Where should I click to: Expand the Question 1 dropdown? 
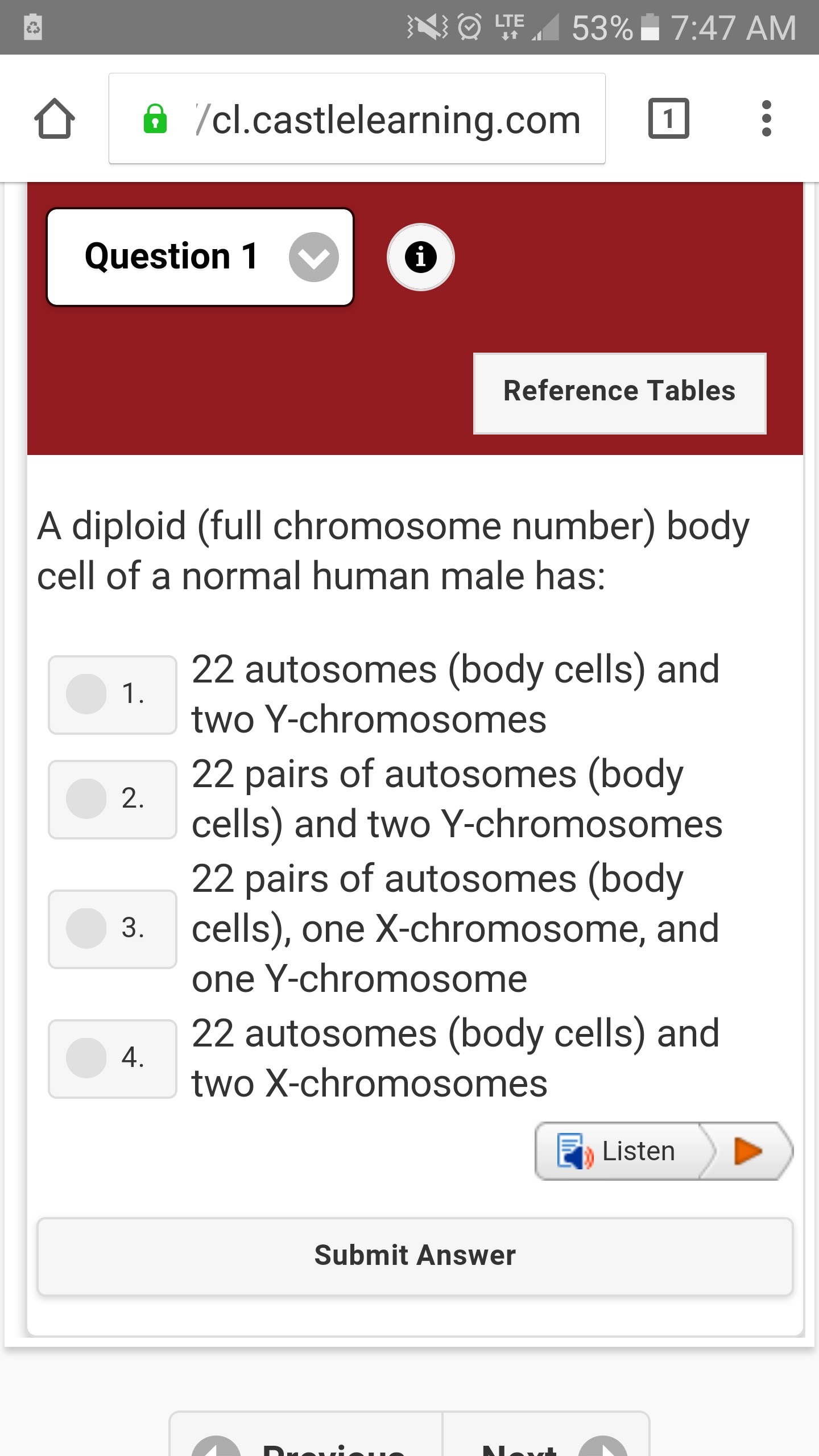(200, 257)
